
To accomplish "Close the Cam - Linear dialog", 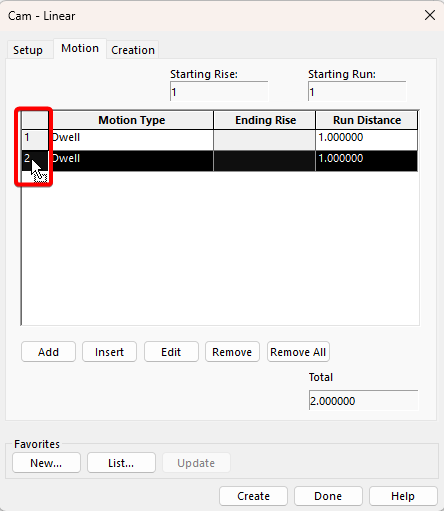I will coord(430,15).
